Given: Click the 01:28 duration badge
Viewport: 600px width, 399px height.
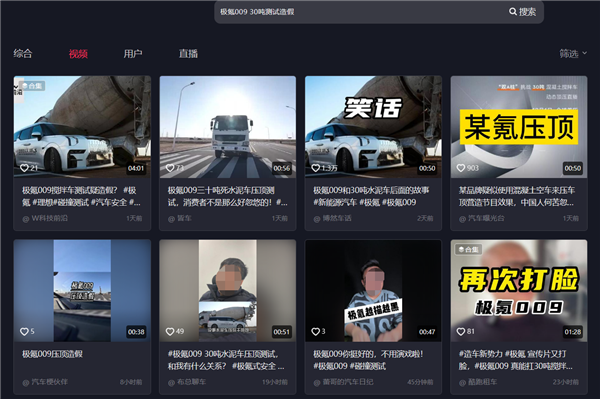Looking at the screenshot, I should tap(572, 332).
